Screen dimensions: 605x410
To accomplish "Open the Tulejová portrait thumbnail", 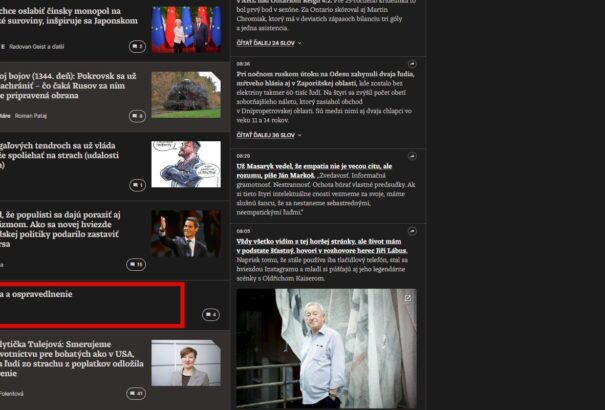I will [x=186, y=363].
